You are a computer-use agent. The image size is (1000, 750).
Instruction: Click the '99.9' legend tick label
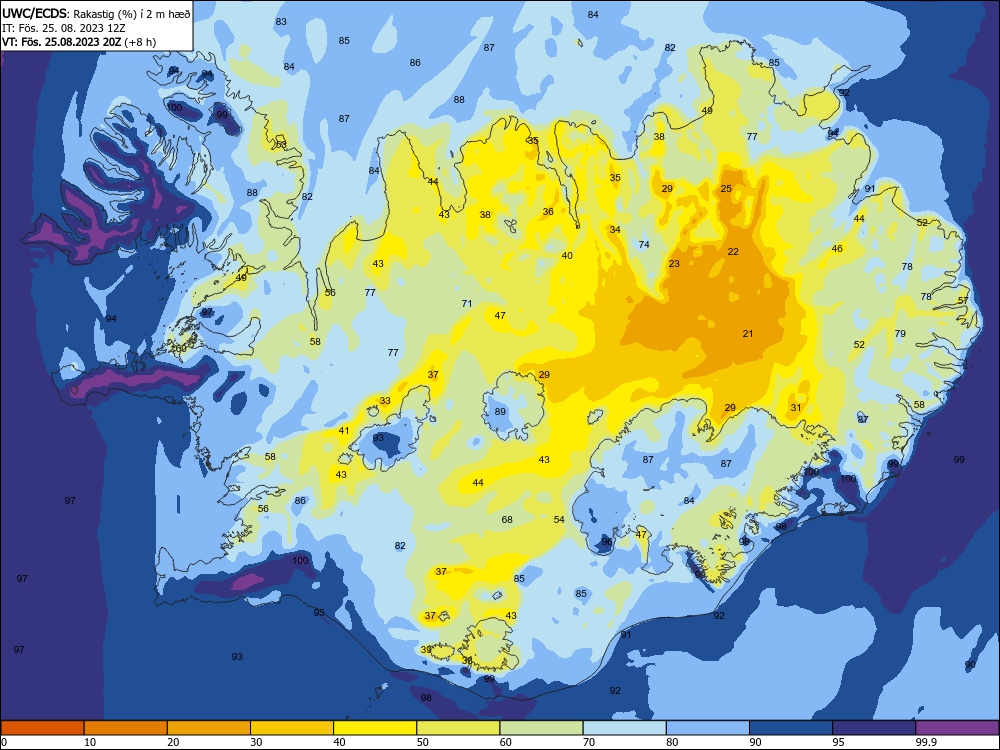coord(926,742)
